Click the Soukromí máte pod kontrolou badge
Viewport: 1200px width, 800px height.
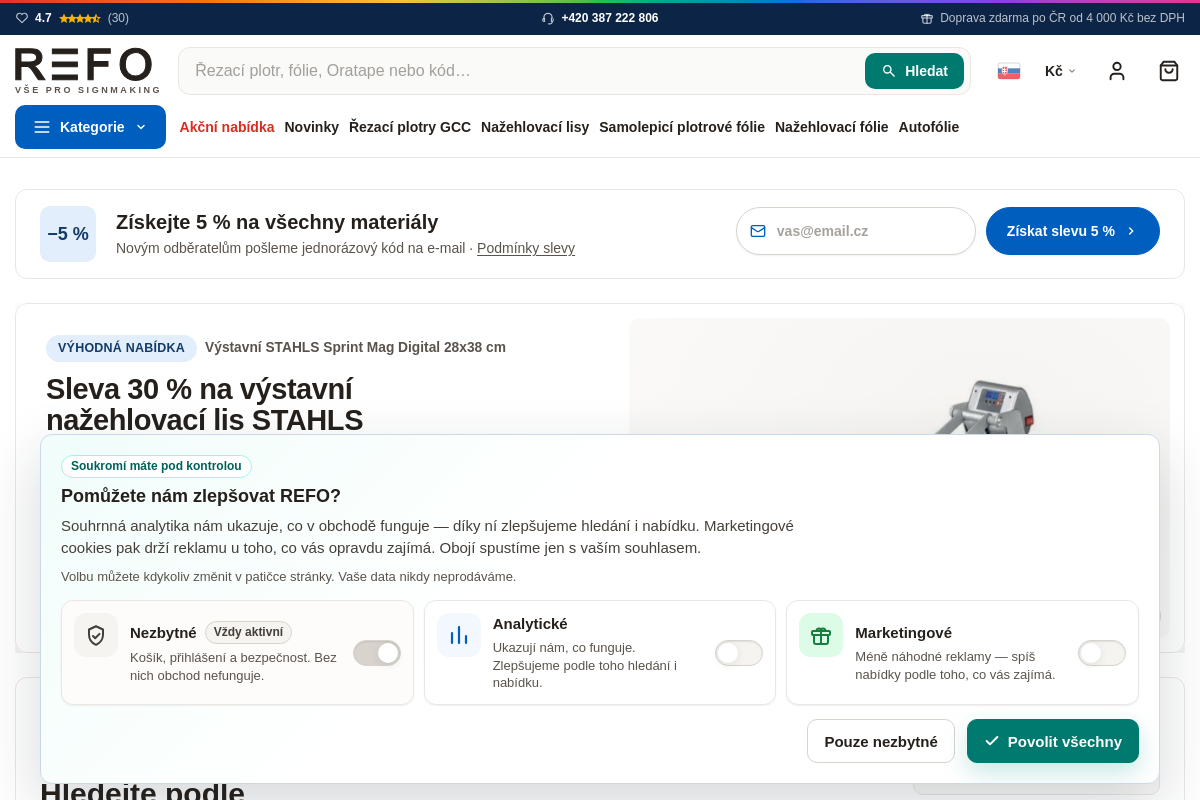click(x=156, y=466)
